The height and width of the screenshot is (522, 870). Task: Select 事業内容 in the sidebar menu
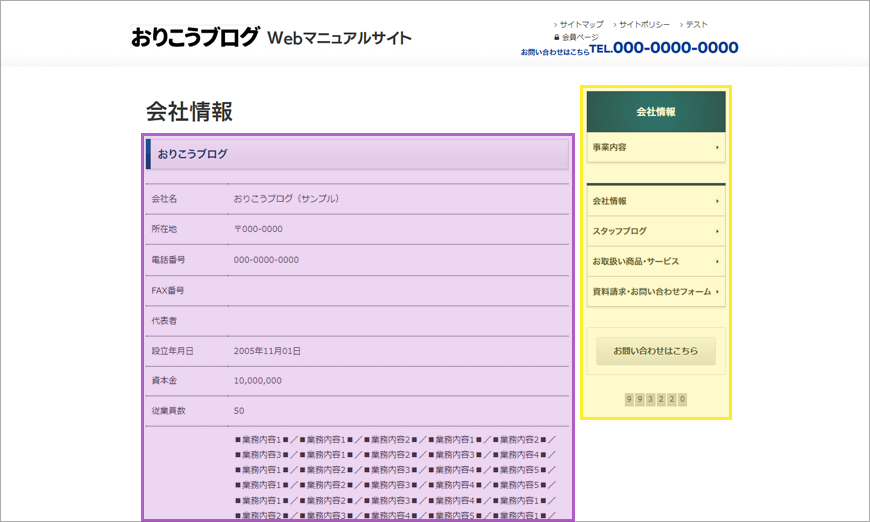coord(610,148)
